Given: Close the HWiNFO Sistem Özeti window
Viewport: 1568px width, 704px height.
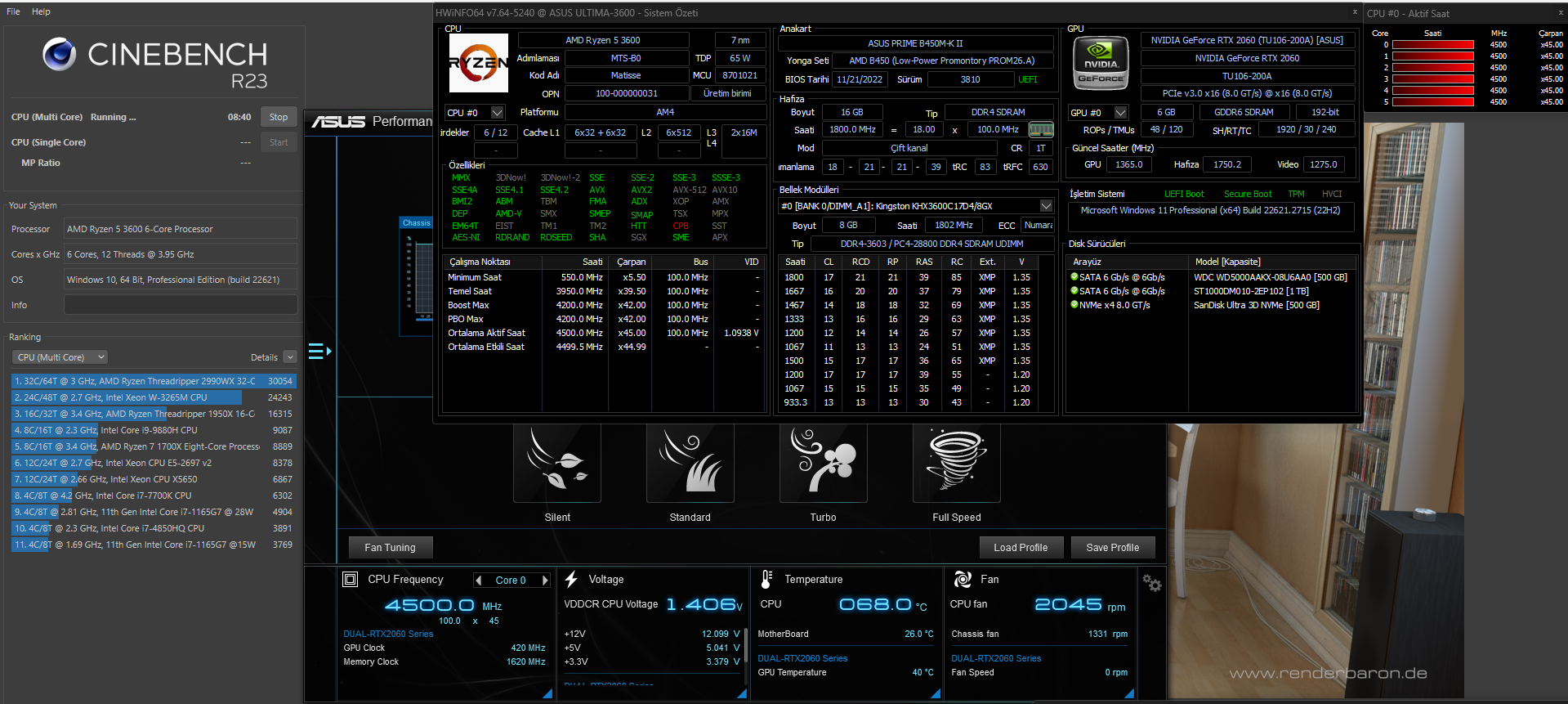Looking at the screenshot, I should (x=1355, y=12).
